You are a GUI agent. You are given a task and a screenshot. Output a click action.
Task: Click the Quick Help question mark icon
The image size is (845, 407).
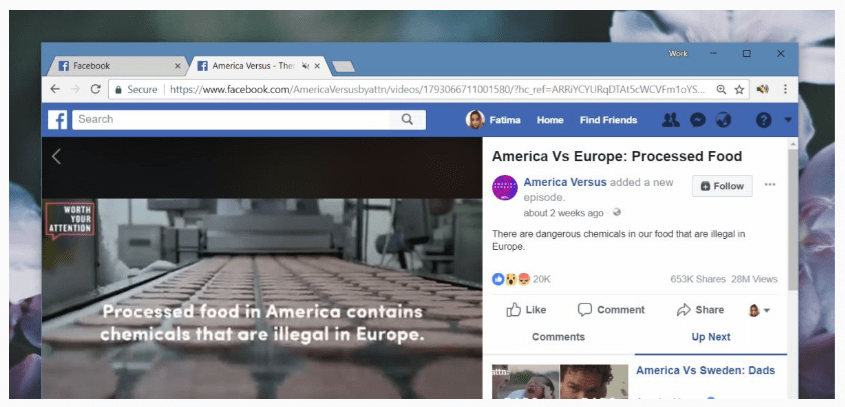pyautogui.click(x=763, y=120)
